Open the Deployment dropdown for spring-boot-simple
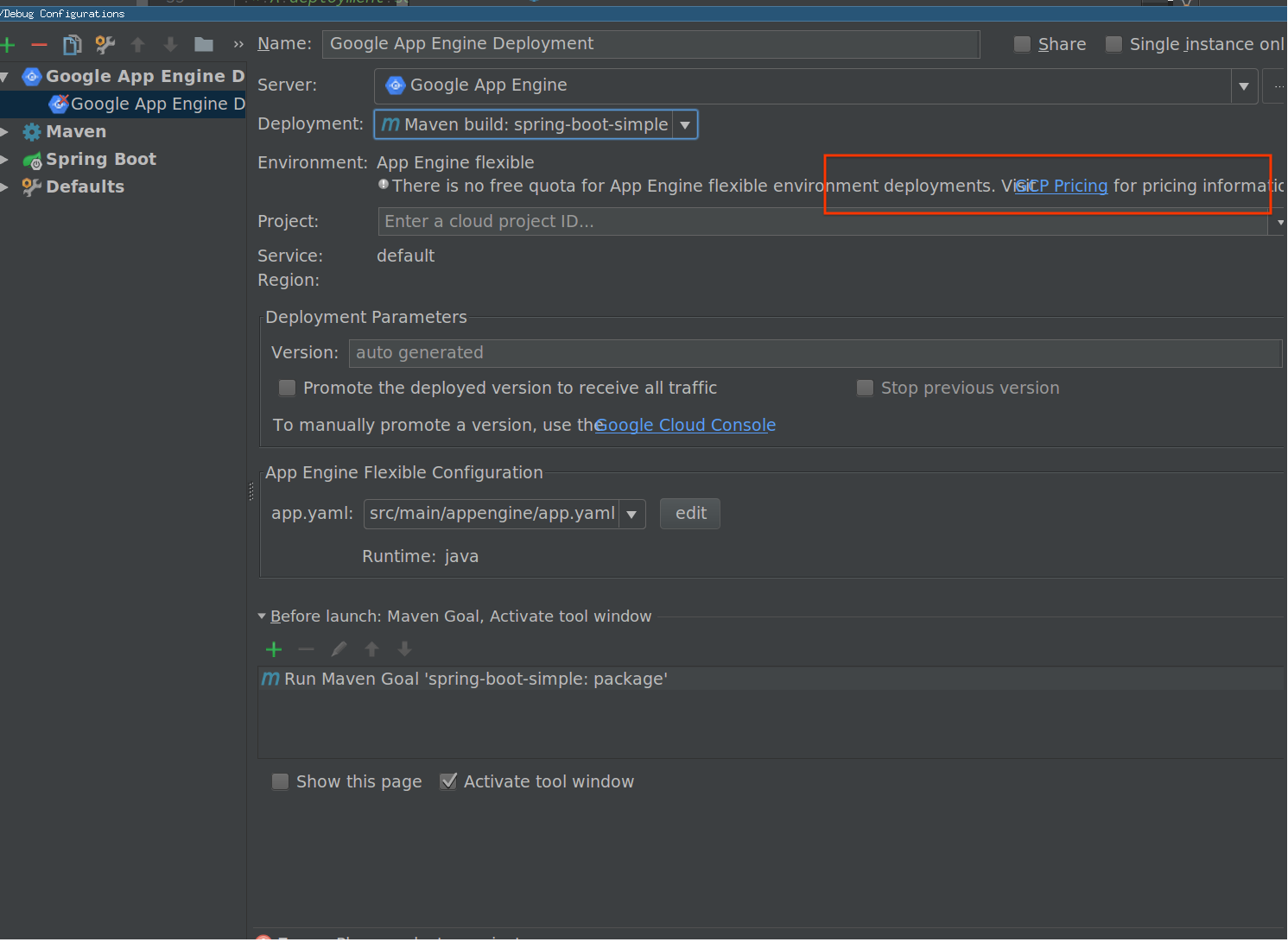The width and height of the screenshot is (1288, 942). point(684,124)
